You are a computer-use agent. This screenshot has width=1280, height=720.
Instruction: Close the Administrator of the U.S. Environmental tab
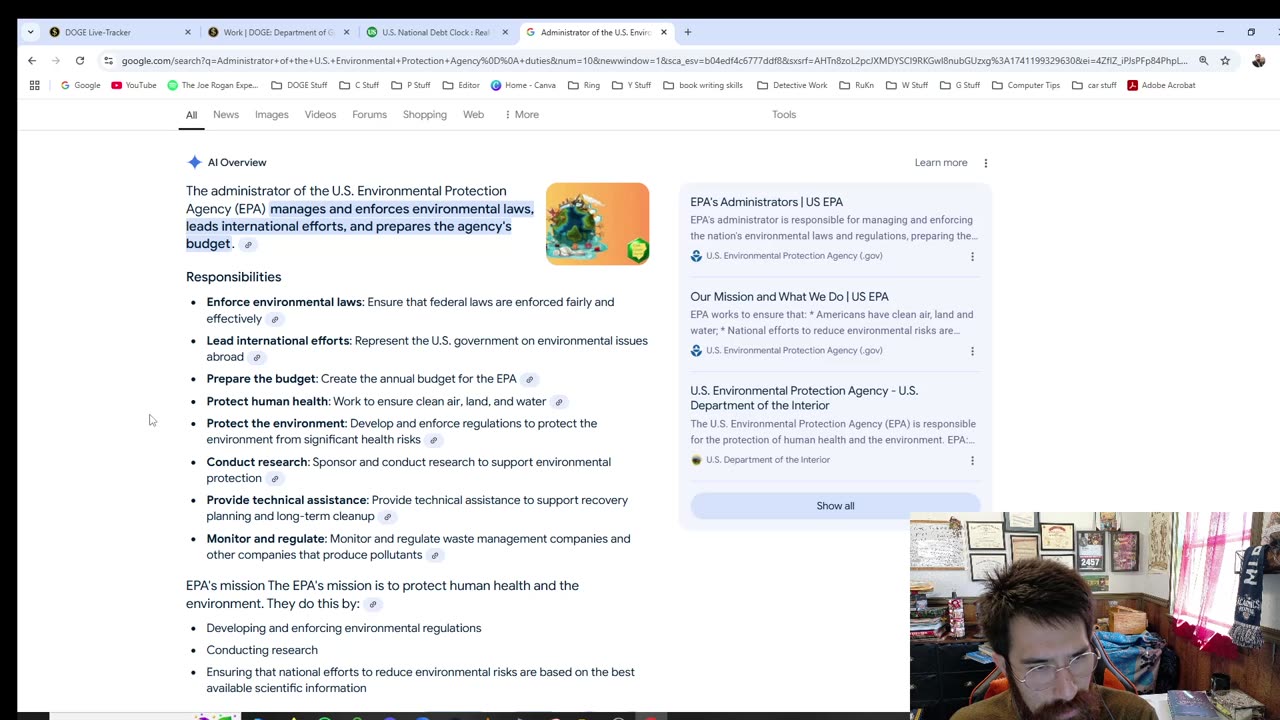pyautogui.click(x=663, y=32)
